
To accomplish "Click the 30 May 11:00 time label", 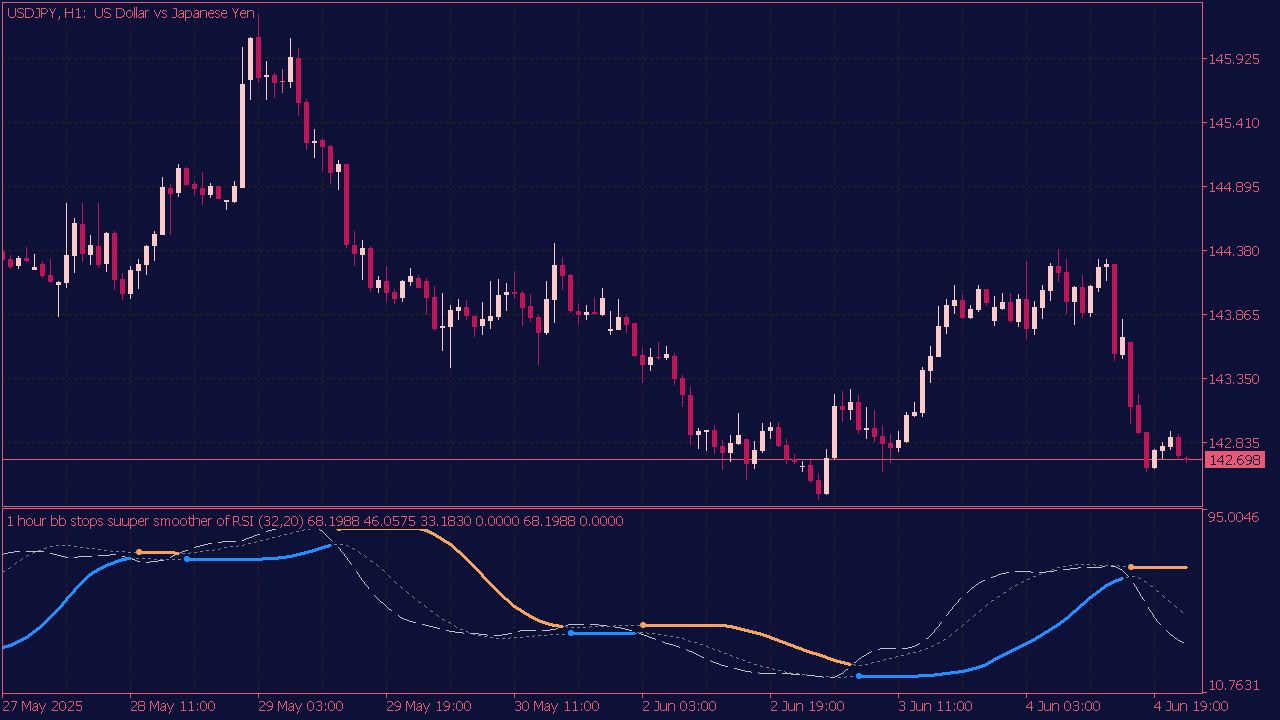I will pos(556,706).
